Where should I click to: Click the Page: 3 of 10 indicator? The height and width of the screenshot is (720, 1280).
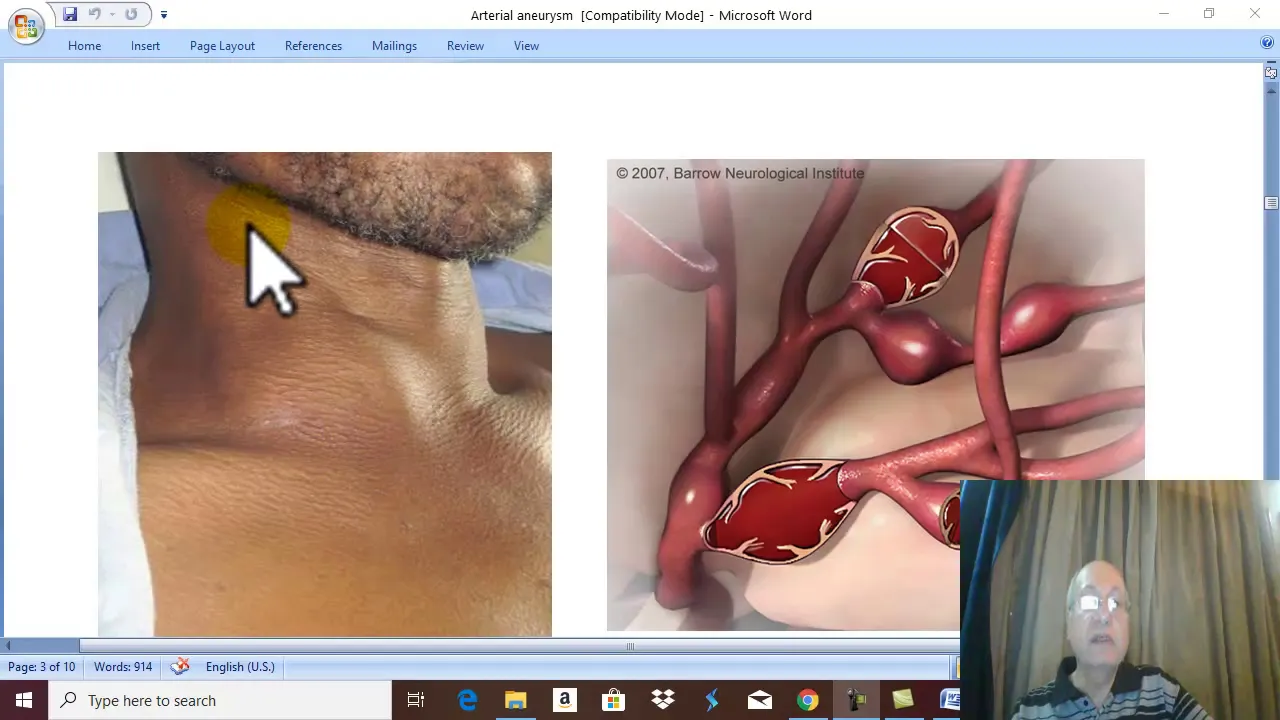42,667
